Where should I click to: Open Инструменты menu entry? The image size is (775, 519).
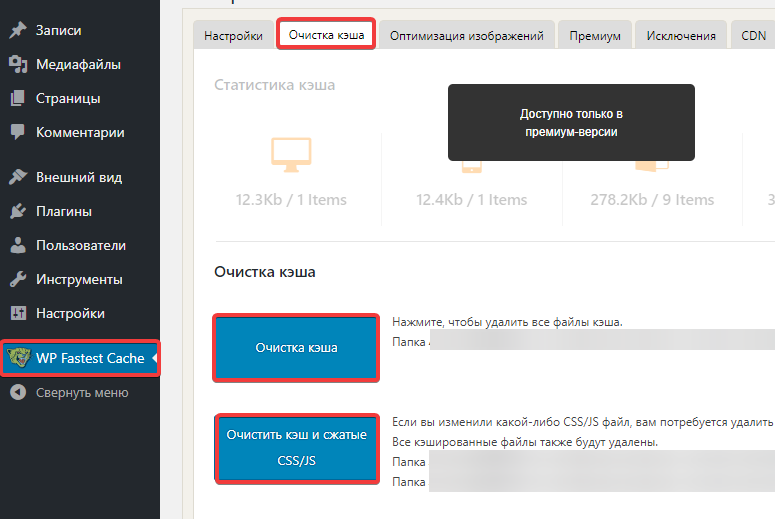(80, 279)
